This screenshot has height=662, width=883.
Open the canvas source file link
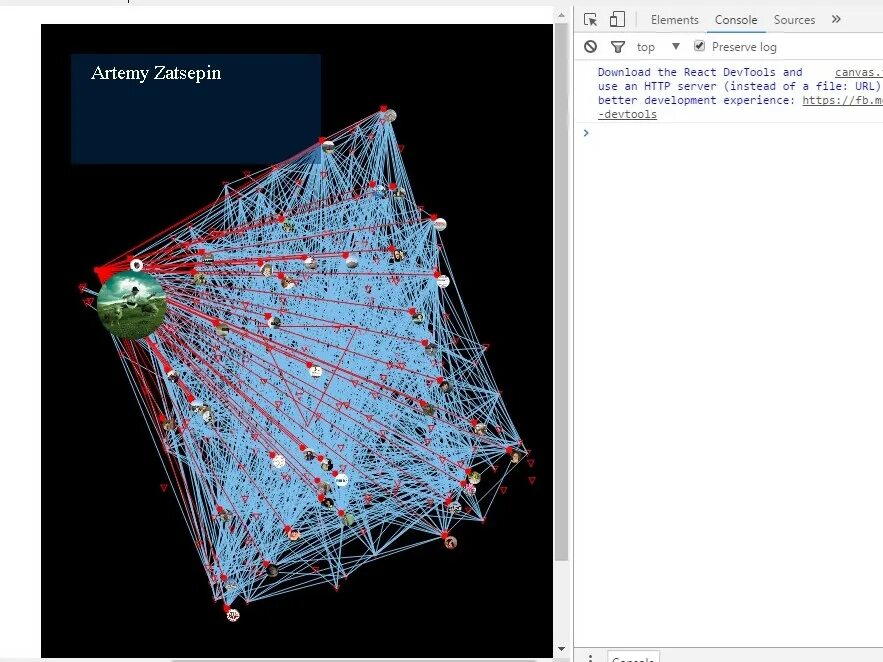858,72
